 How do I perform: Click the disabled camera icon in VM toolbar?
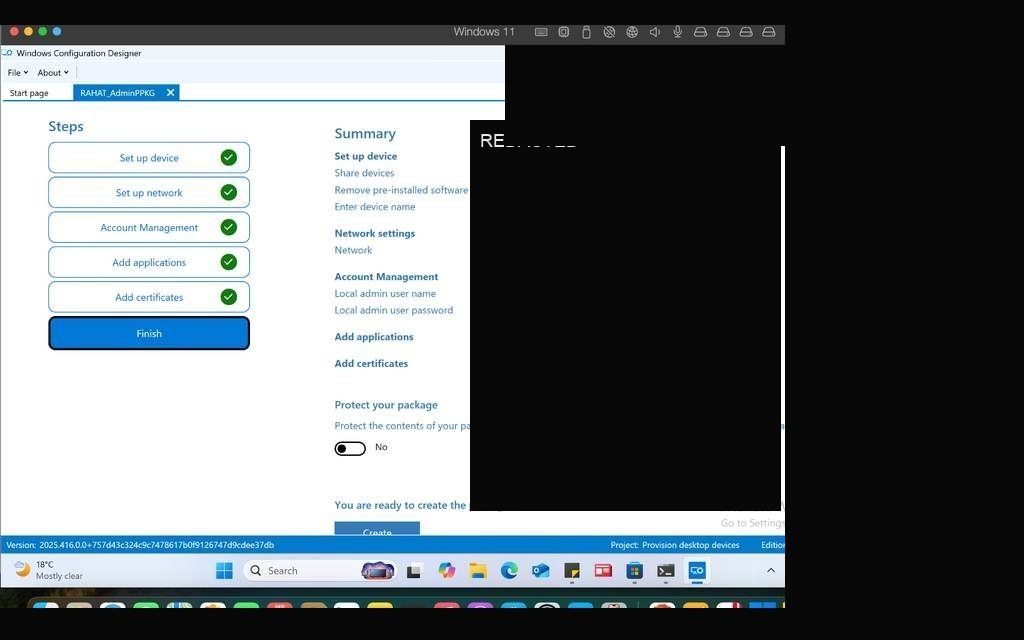[609, 32]
